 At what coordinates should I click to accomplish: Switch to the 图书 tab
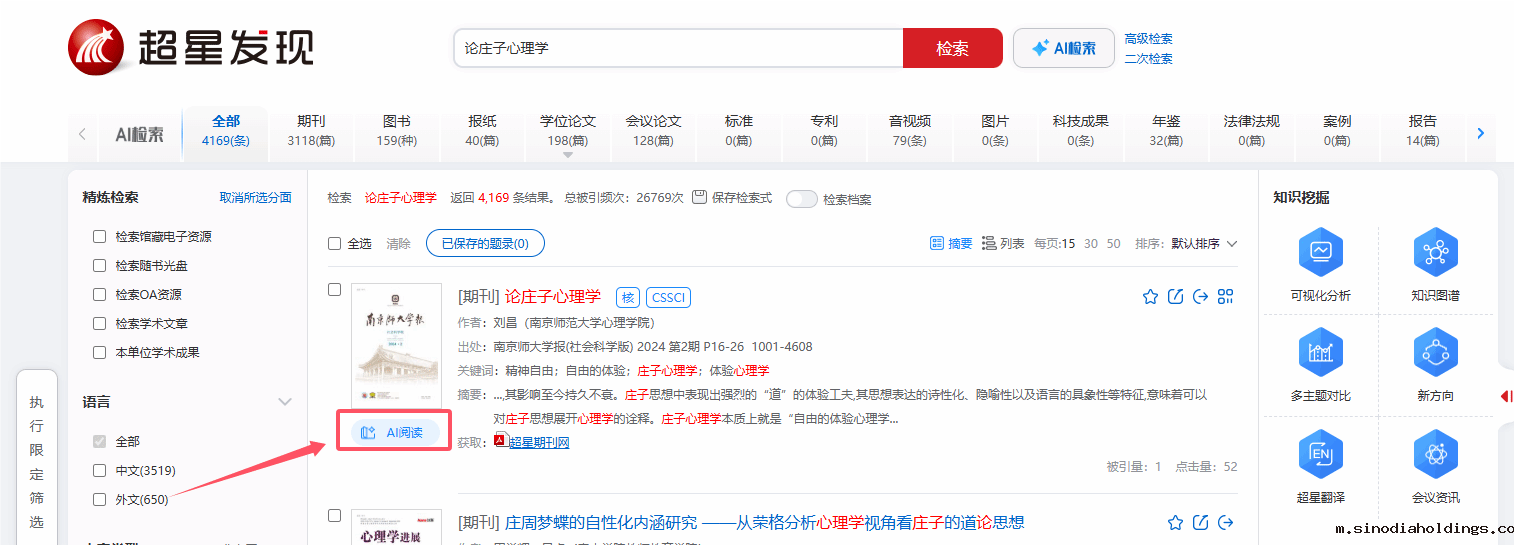coord(397,130)
